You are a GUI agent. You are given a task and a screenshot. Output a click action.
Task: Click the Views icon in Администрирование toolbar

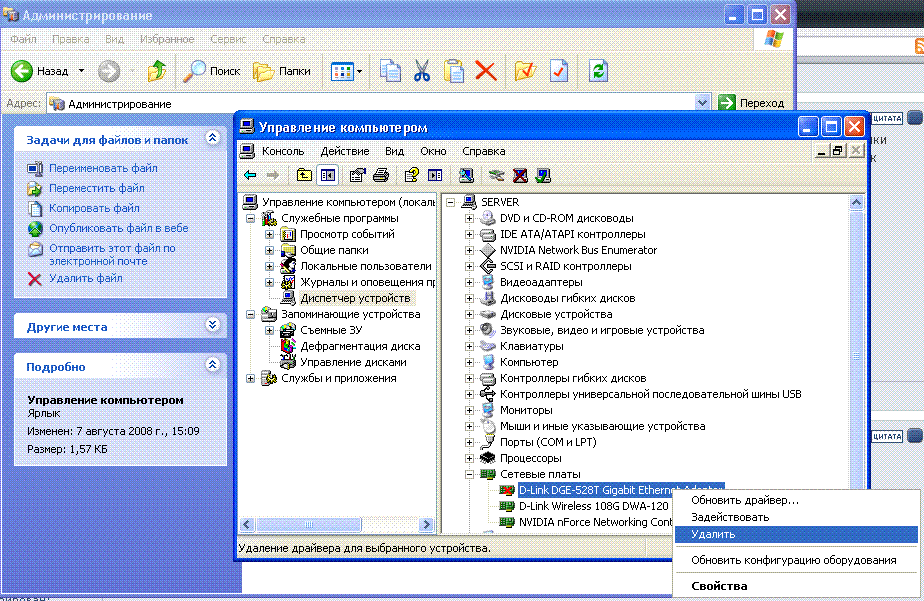pyautogui.click(x=342, y=72)
